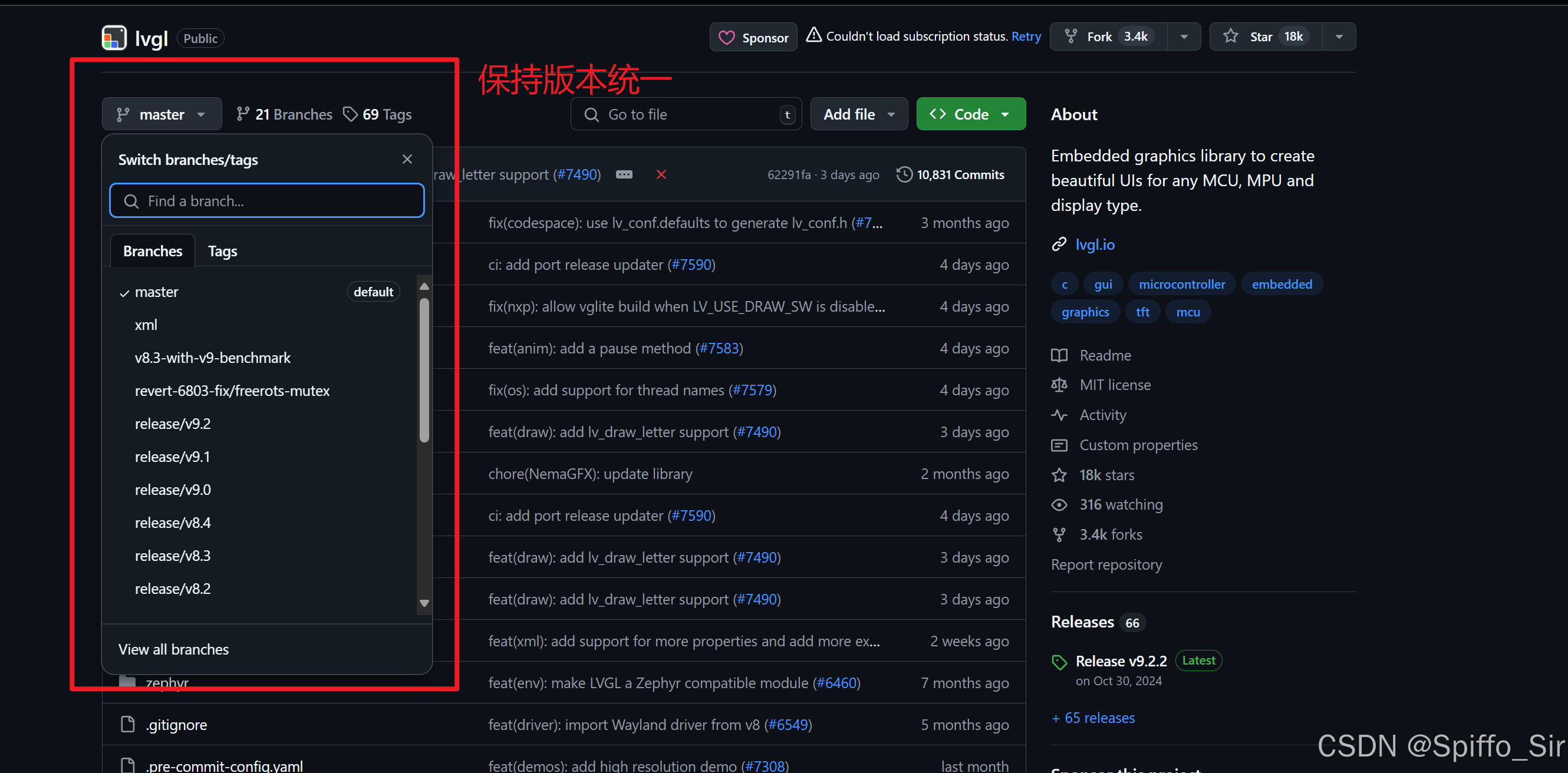Open the master branch selector dropdown
Image resolution: width=1568 pixels, height=773 pixels.
click(162, 114)
